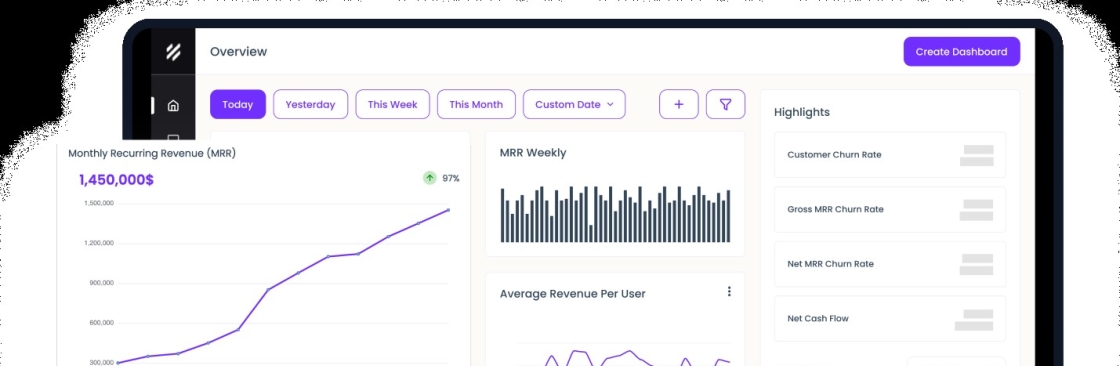Select the Today filter tab
This screenshot has height=366, width=1120.
pos(238,104)
